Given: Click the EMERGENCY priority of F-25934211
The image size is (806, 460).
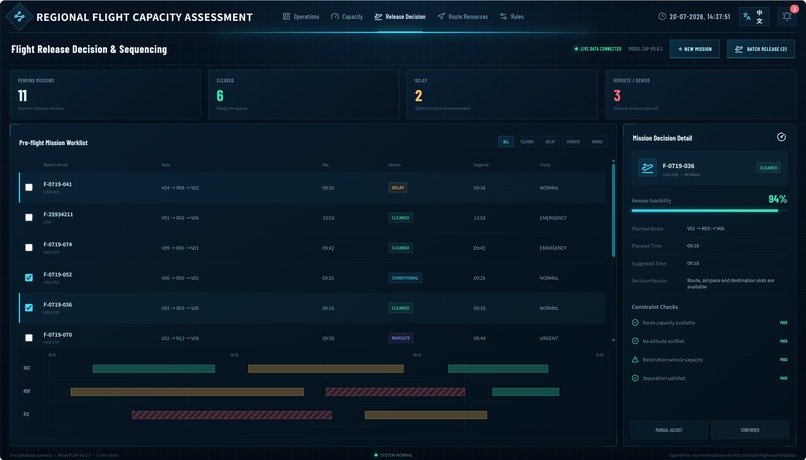Looking at the screenshot, I should [x=553, y=218].
